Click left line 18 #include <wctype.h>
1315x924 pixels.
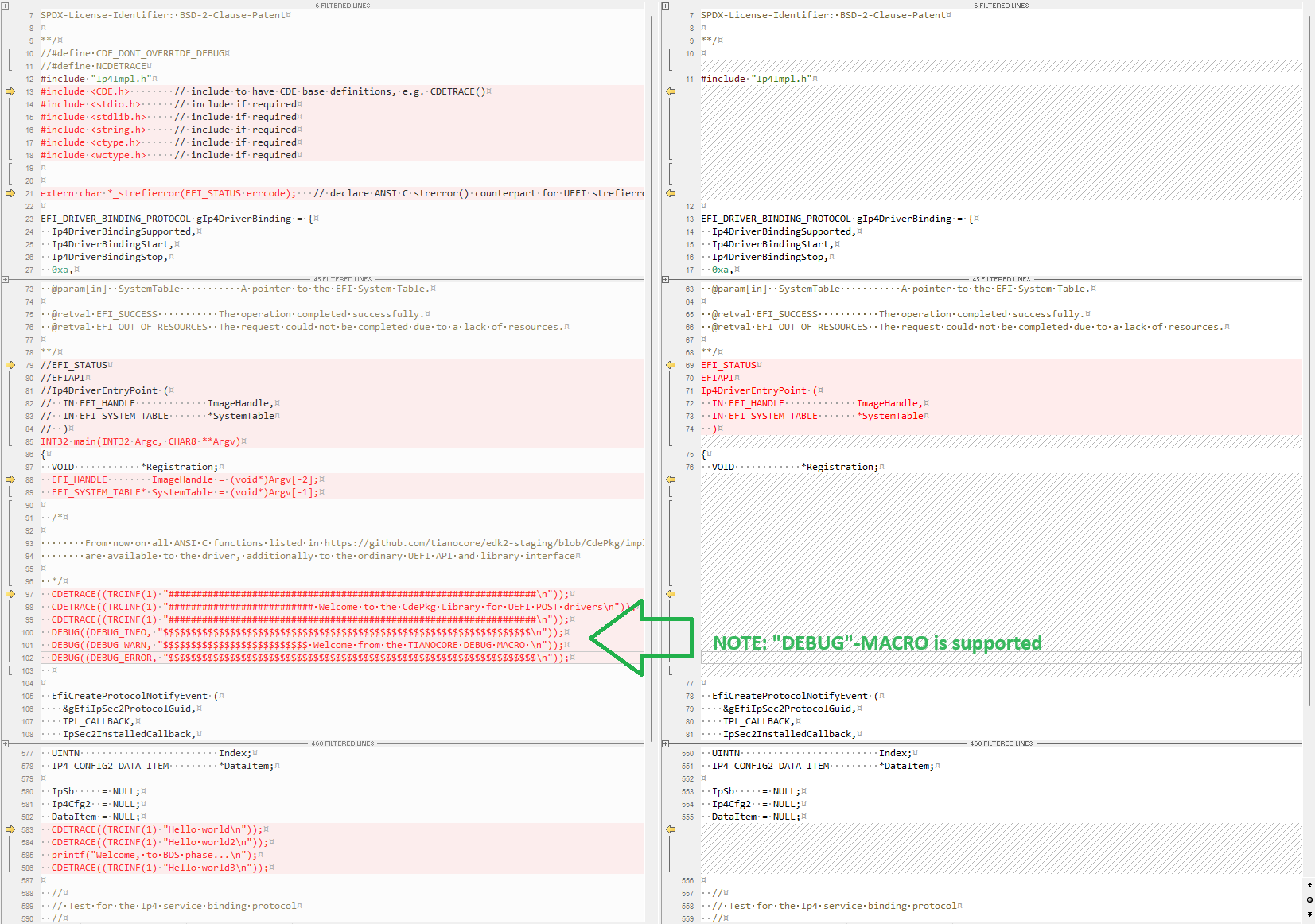coord(171,155)
